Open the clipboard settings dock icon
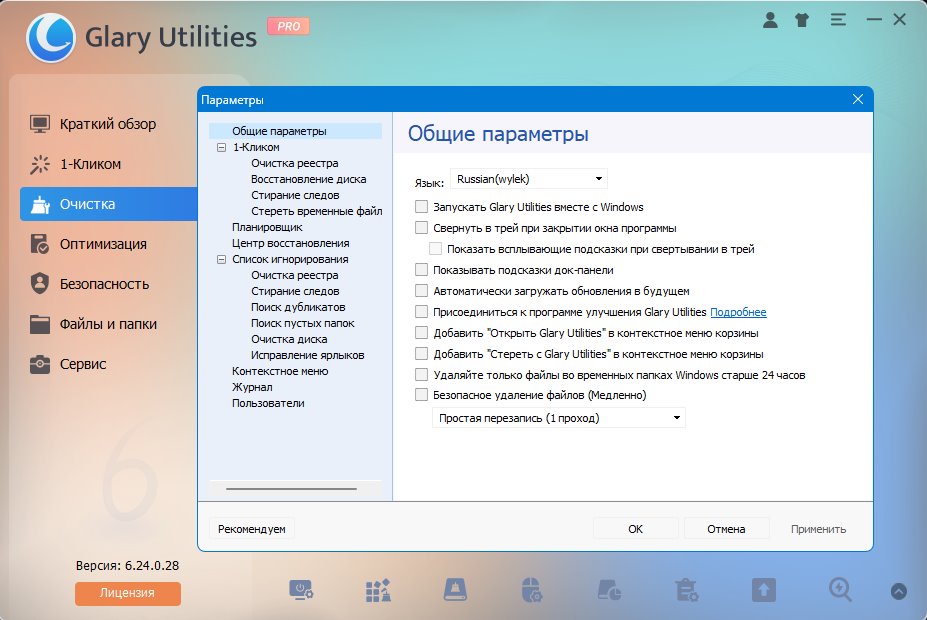This screenshot has height=620, width=927. coord(686,590)
